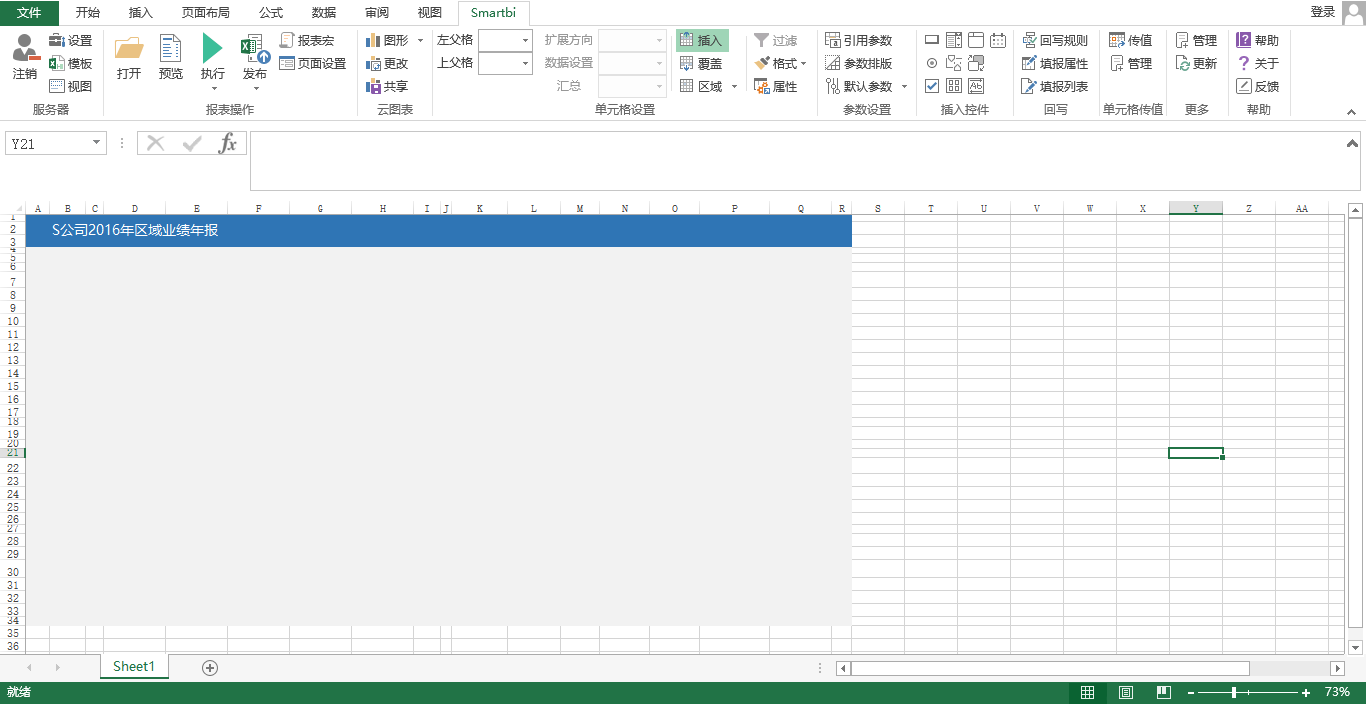Click the vertical scrollbar down arrow

point(1356,648)
